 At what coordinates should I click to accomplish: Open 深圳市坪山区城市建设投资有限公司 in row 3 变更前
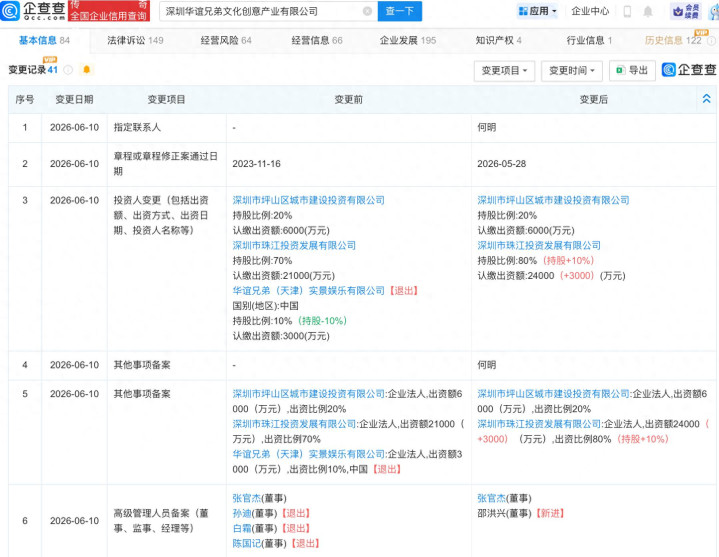pyautogui.click(x=309, y=200)
